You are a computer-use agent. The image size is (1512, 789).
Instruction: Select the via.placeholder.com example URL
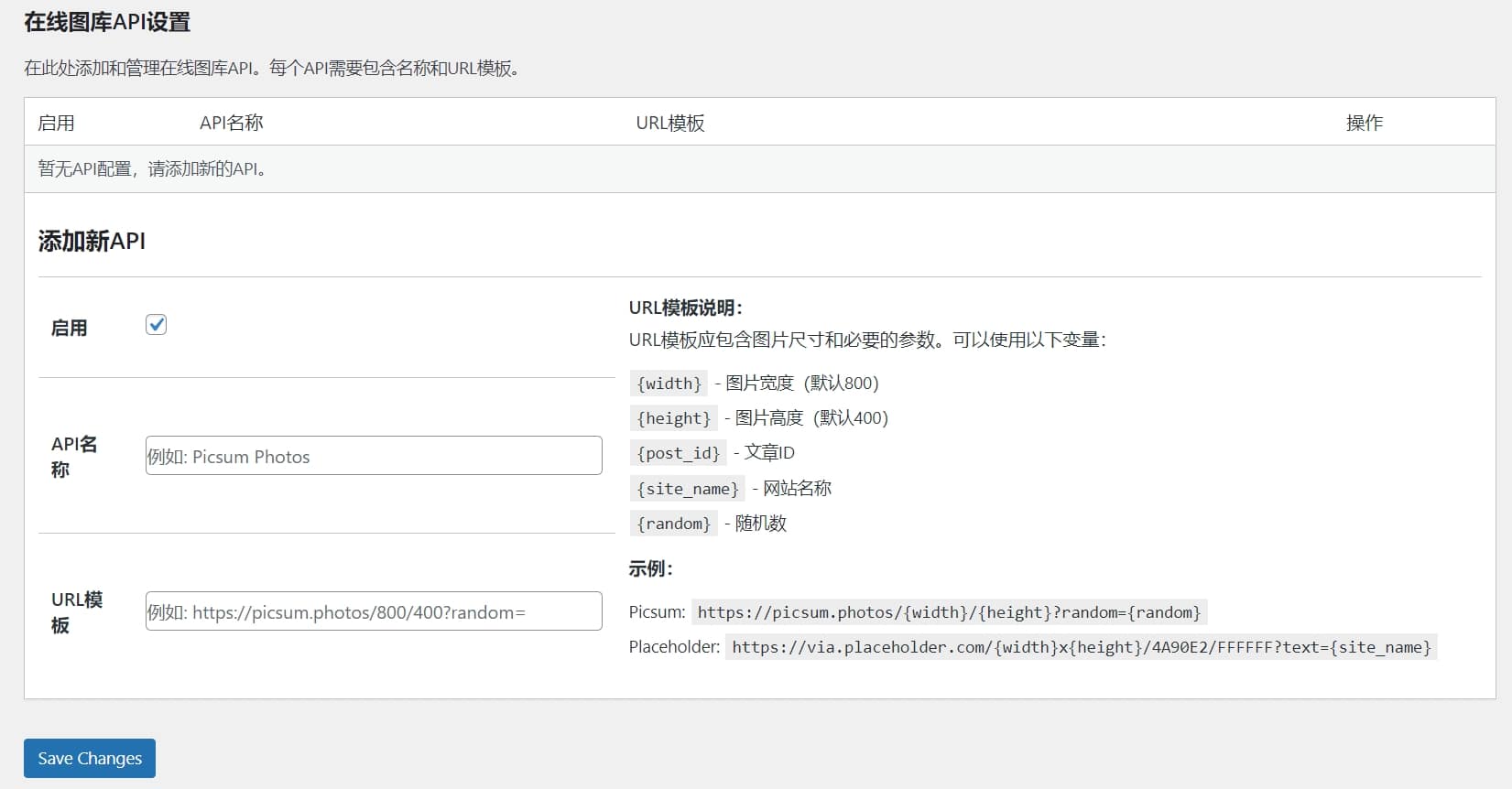1081,647
